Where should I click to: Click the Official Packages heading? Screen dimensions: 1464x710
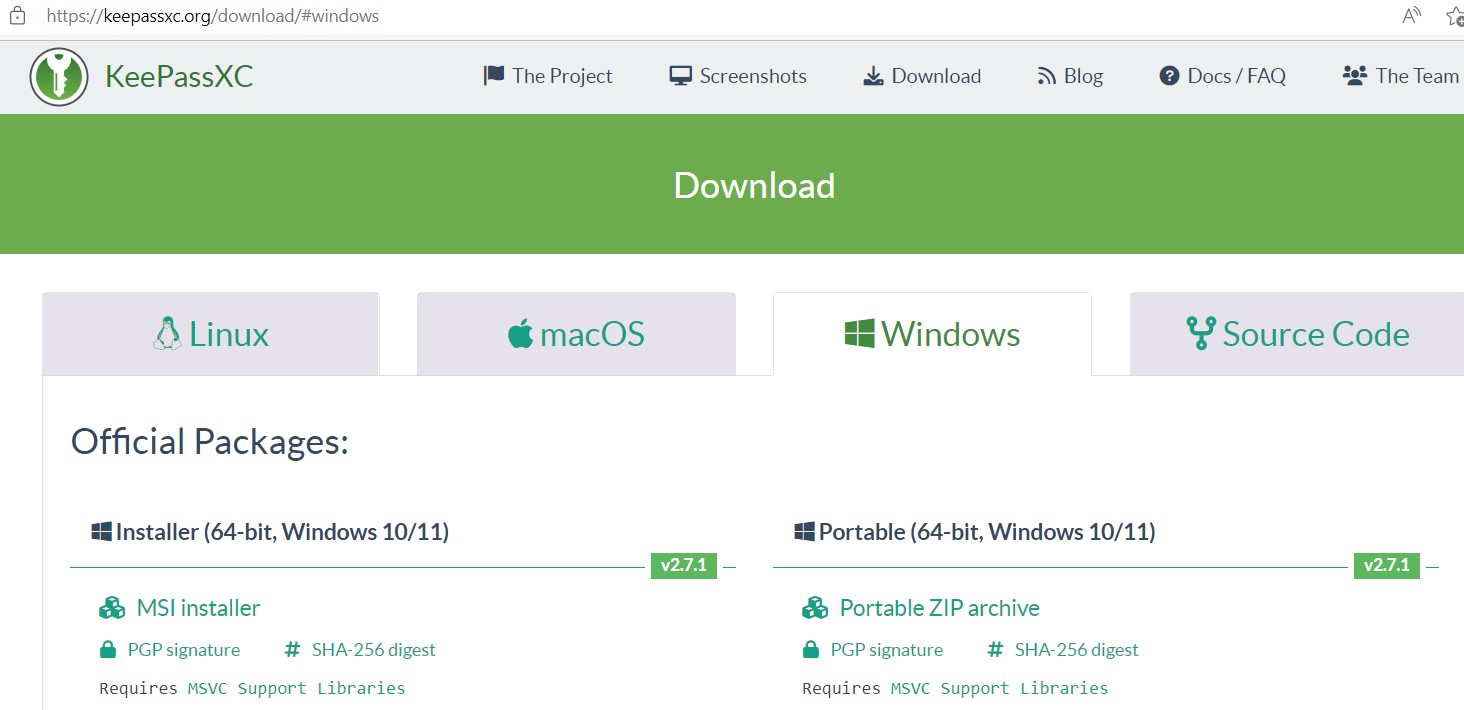[210, 441]
